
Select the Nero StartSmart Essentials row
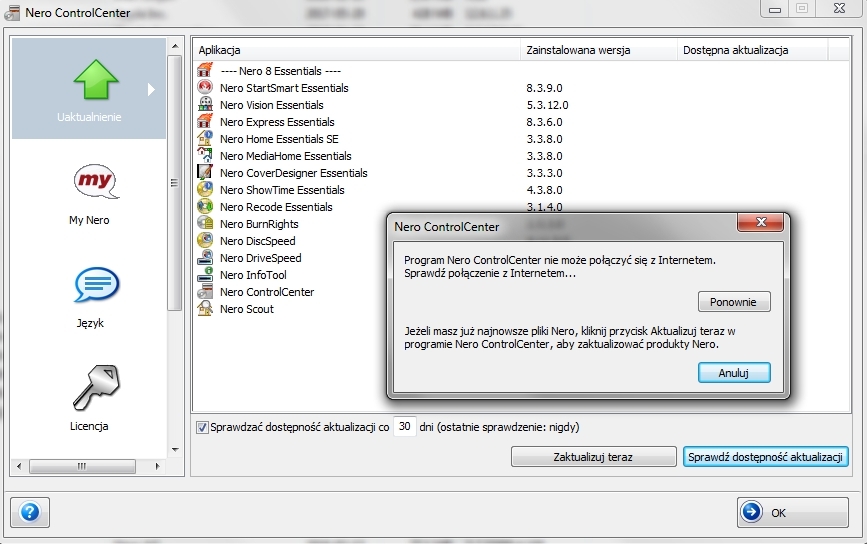(x=522, y=88)
